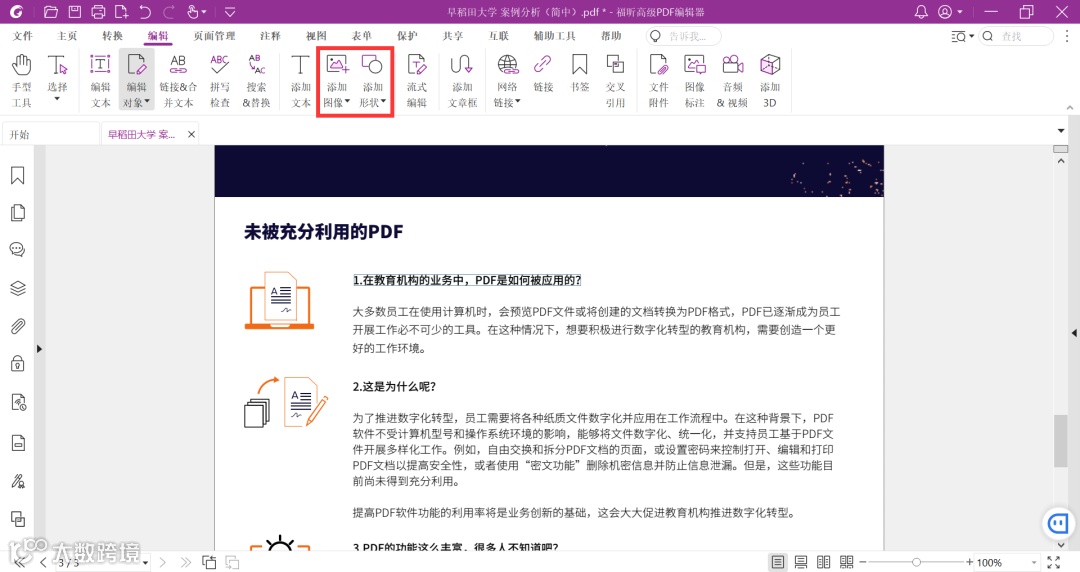The width and height of the screenshot is (1080, 572).
Task: Expand the left navigation panel arrow
Action: point(39,349)
